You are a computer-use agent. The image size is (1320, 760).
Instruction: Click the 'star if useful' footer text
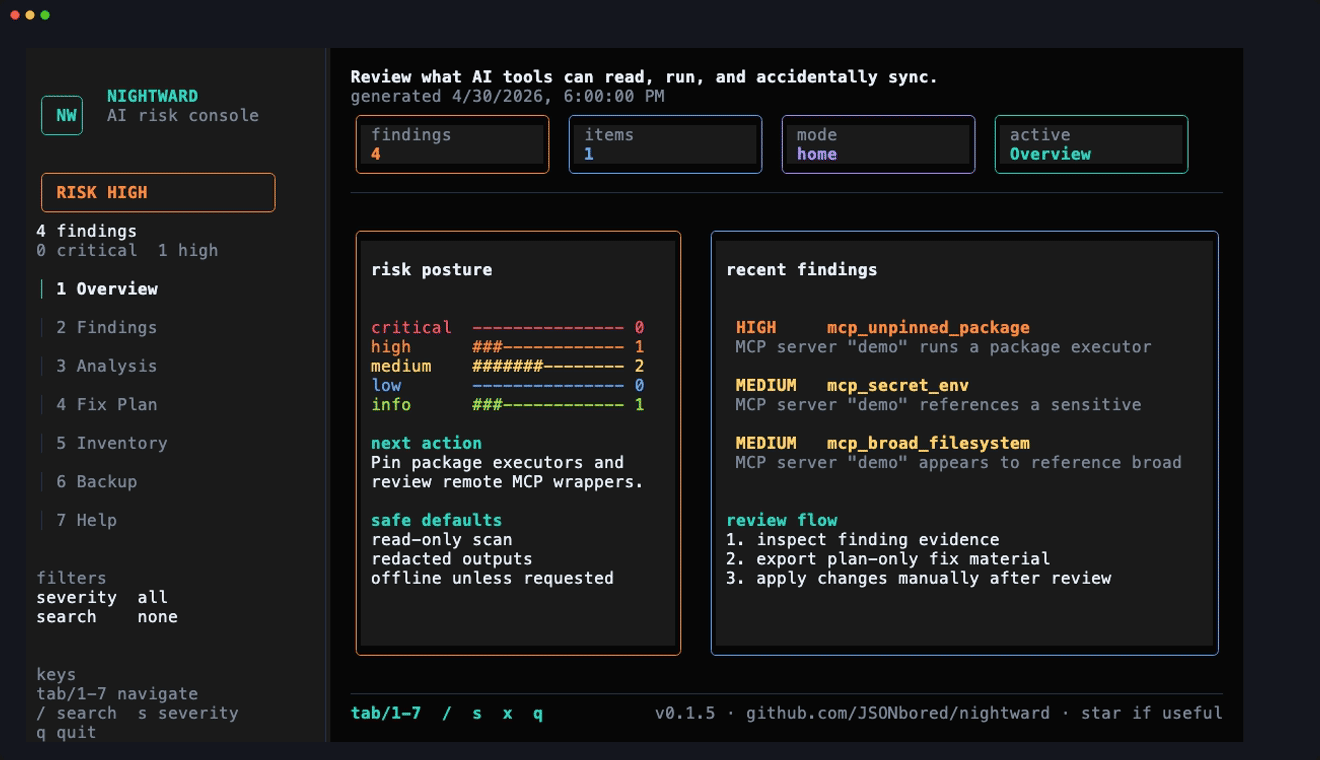(1151, 713)
